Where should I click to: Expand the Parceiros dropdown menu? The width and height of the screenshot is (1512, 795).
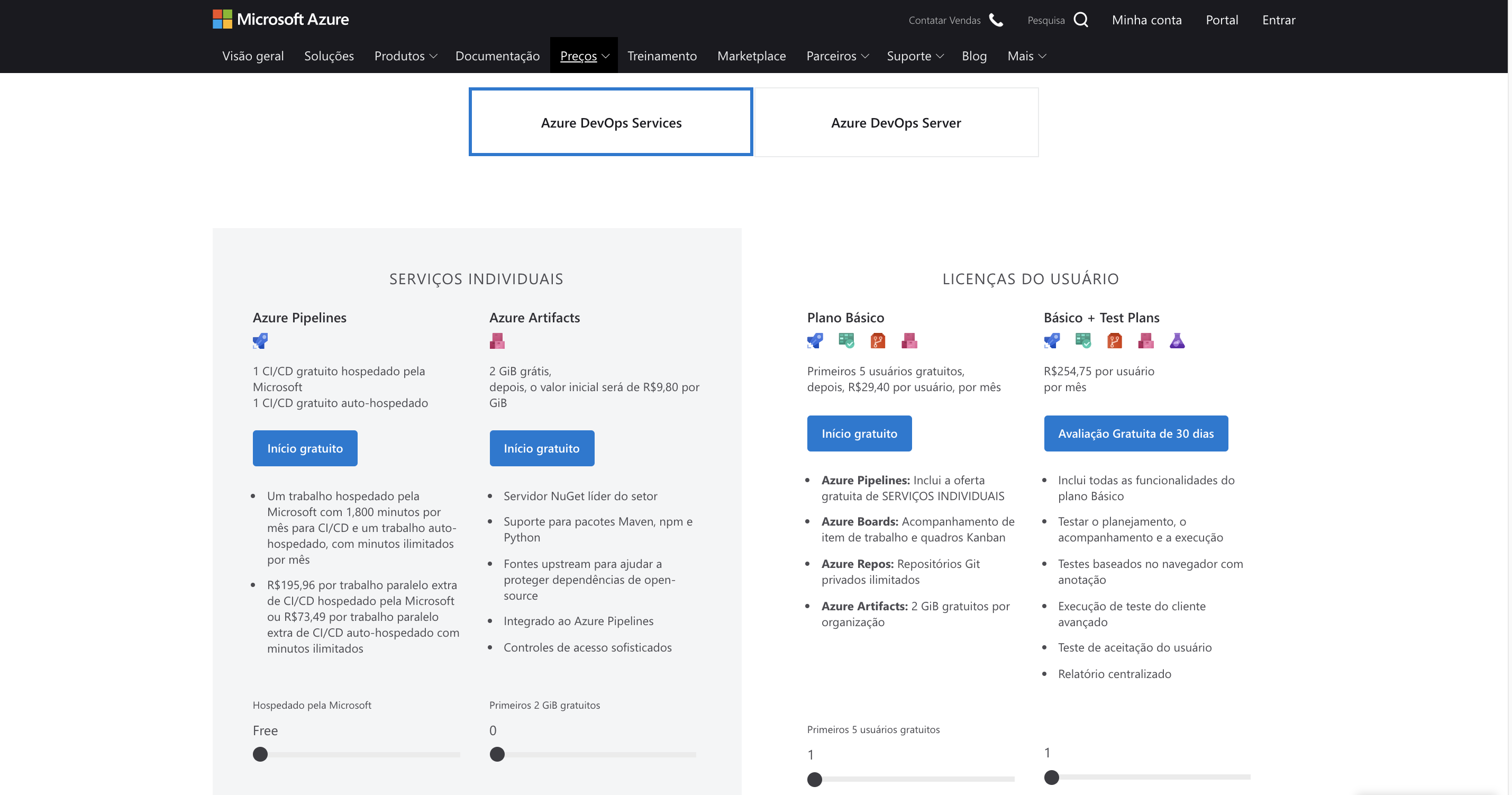[x=837, y=56]
